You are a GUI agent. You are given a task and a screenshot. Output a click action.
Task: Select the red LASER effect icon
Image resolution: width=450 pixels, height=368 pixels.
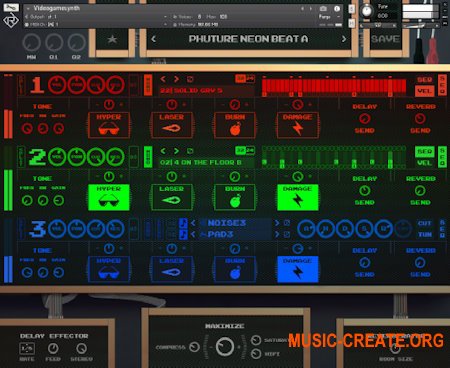pos(172,125)
